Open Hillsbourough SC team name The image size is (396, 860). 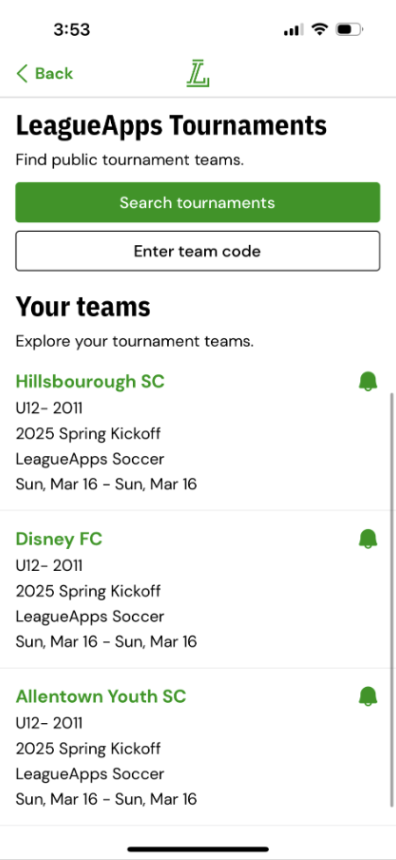pos(90,381)
